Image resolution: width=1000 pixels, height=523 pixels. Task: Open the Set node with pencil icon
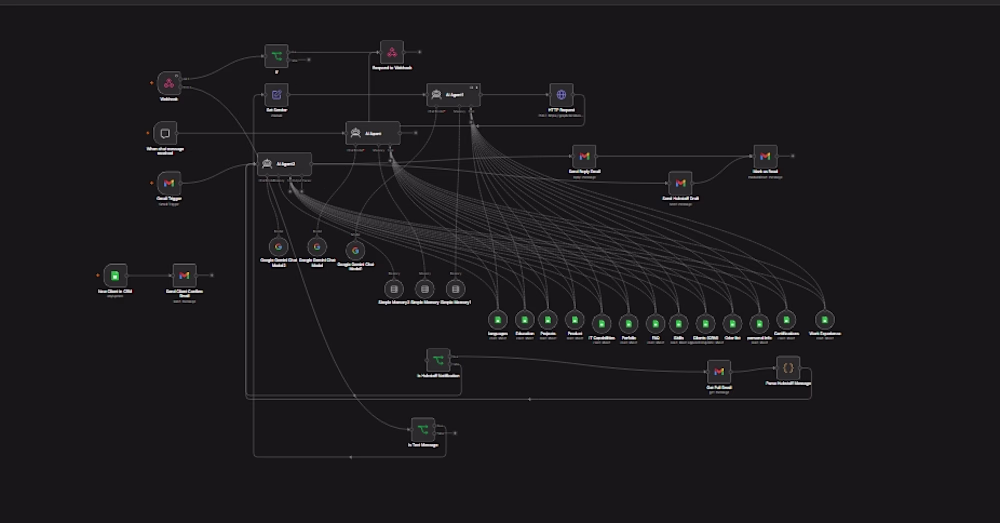pyautogui.click(x=276, y=95)
